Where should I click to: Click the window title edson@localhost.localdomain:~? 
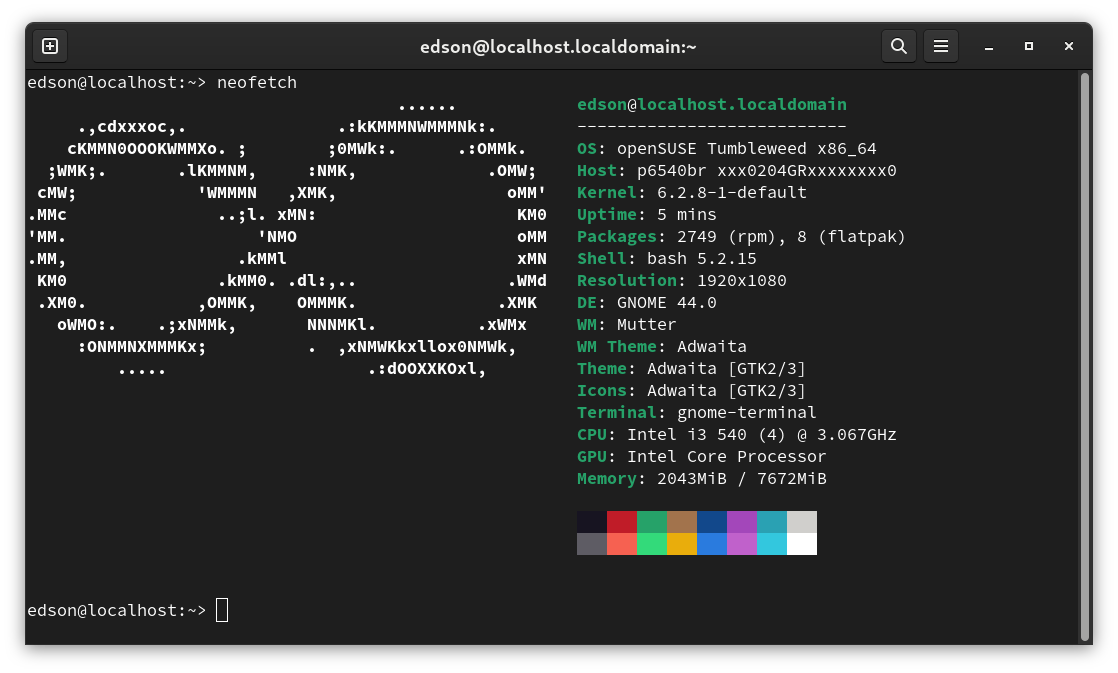tap(558, 46)
